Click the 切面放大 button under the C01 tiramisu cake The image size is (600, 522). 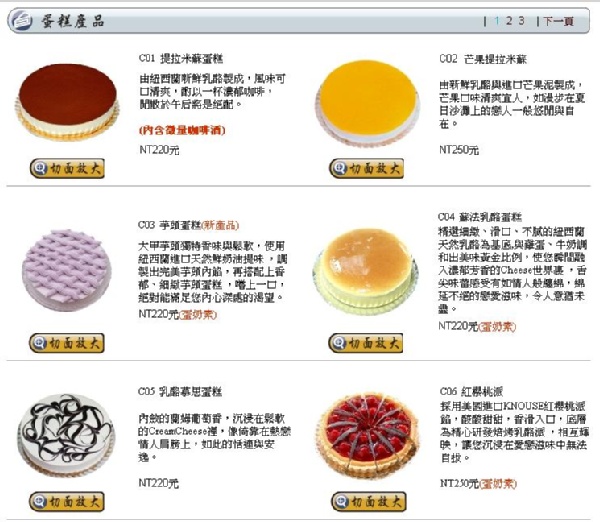[67, 168]
